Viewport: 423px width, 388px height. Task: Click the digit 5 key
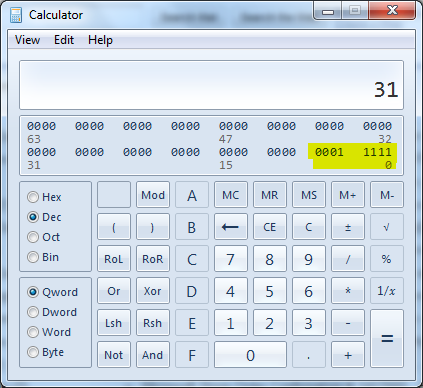tap(270, 291)
